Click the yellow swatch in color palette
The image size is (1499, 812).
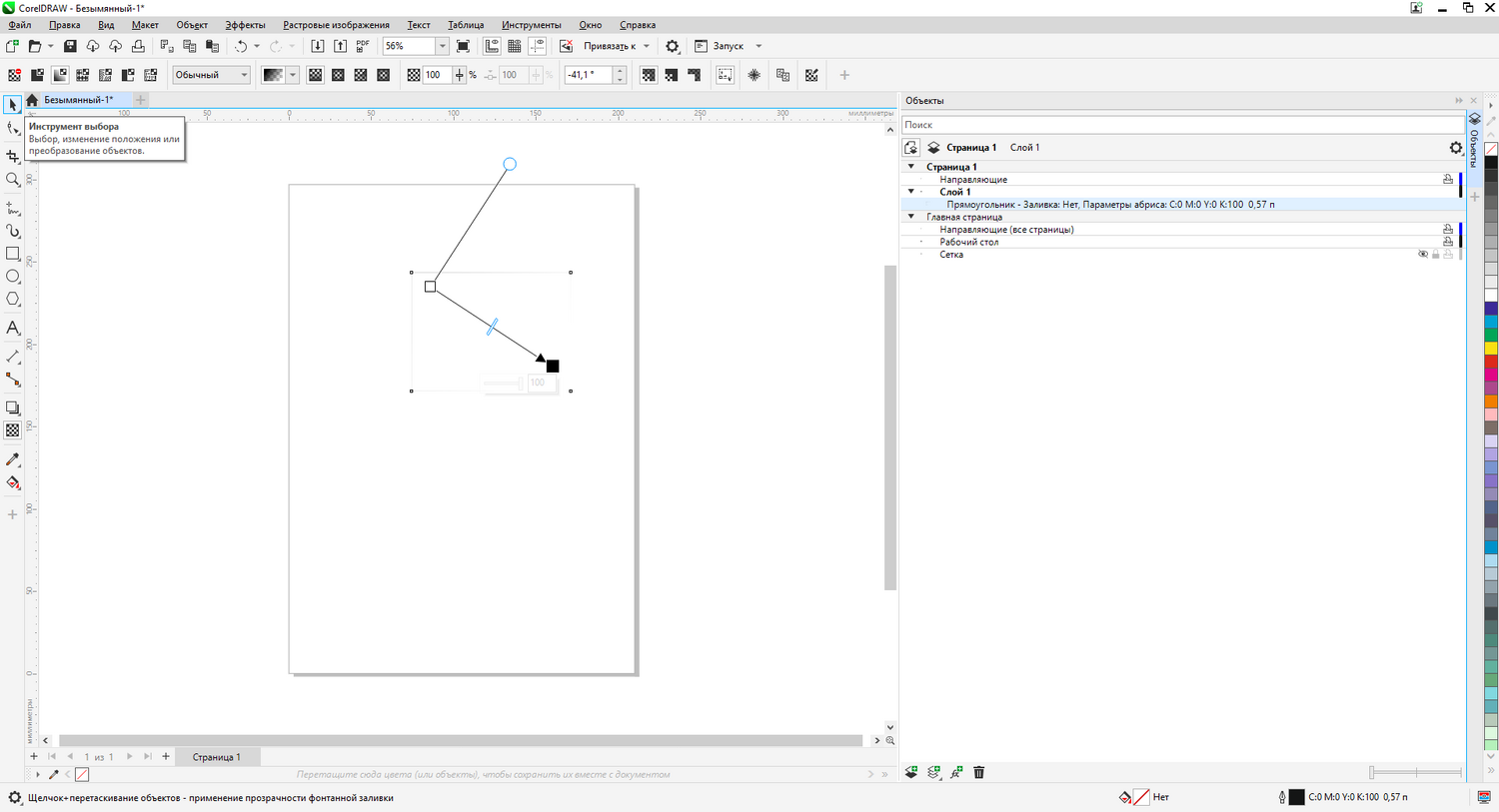click(1491, 349)
